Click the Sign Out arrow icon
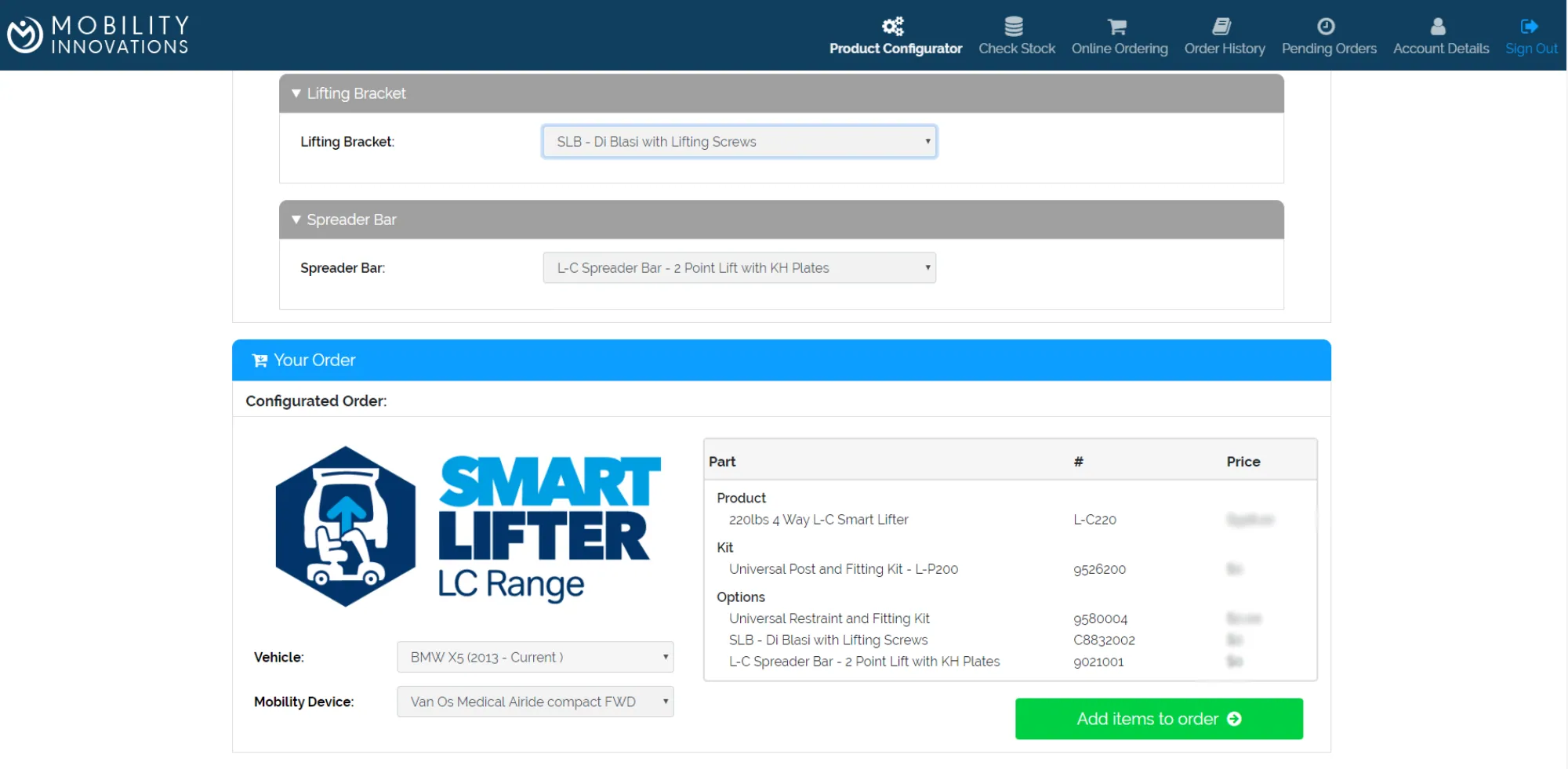The width and height of the screenshot is (1568, 769). coord(1529,27)
